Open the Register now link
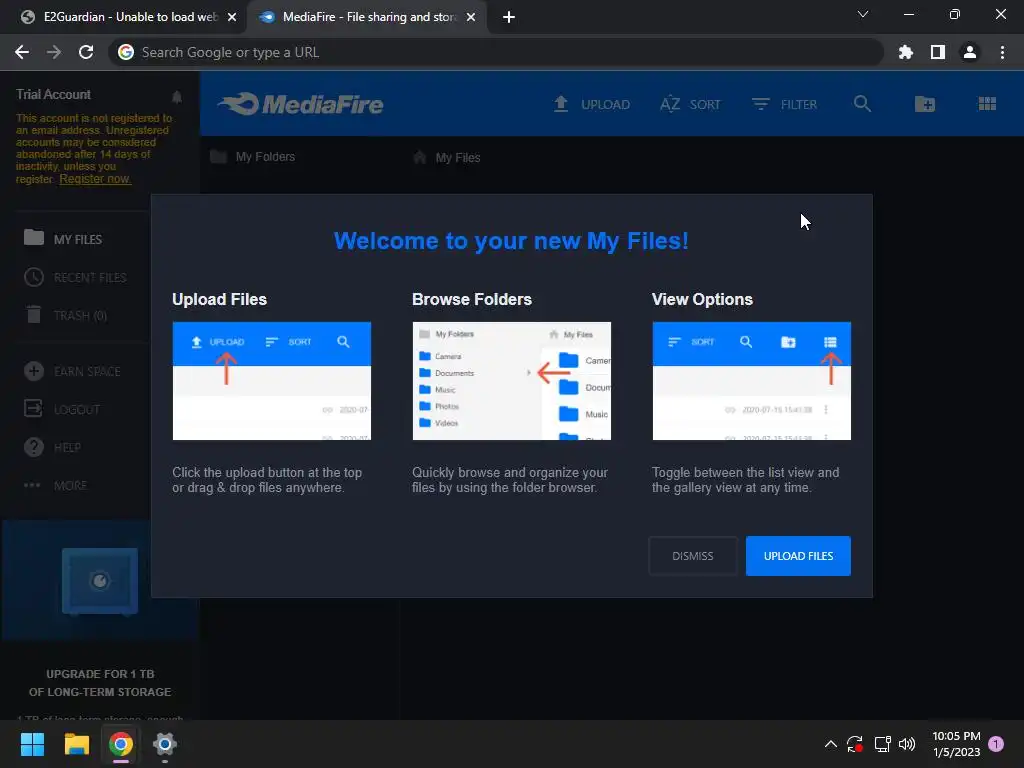Viewport: 1024px width, 768px height. [95, 178]
